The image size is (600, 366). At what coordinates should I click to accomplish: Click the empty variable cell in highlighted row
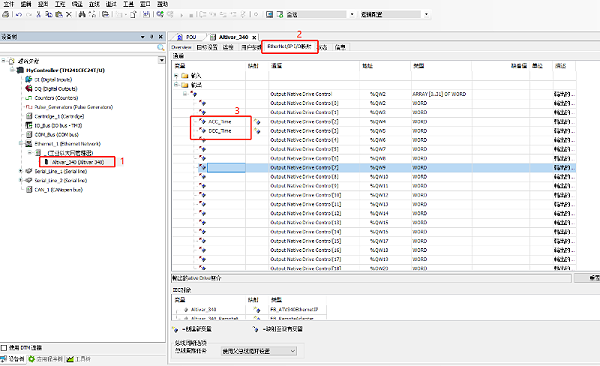[226, 168]
